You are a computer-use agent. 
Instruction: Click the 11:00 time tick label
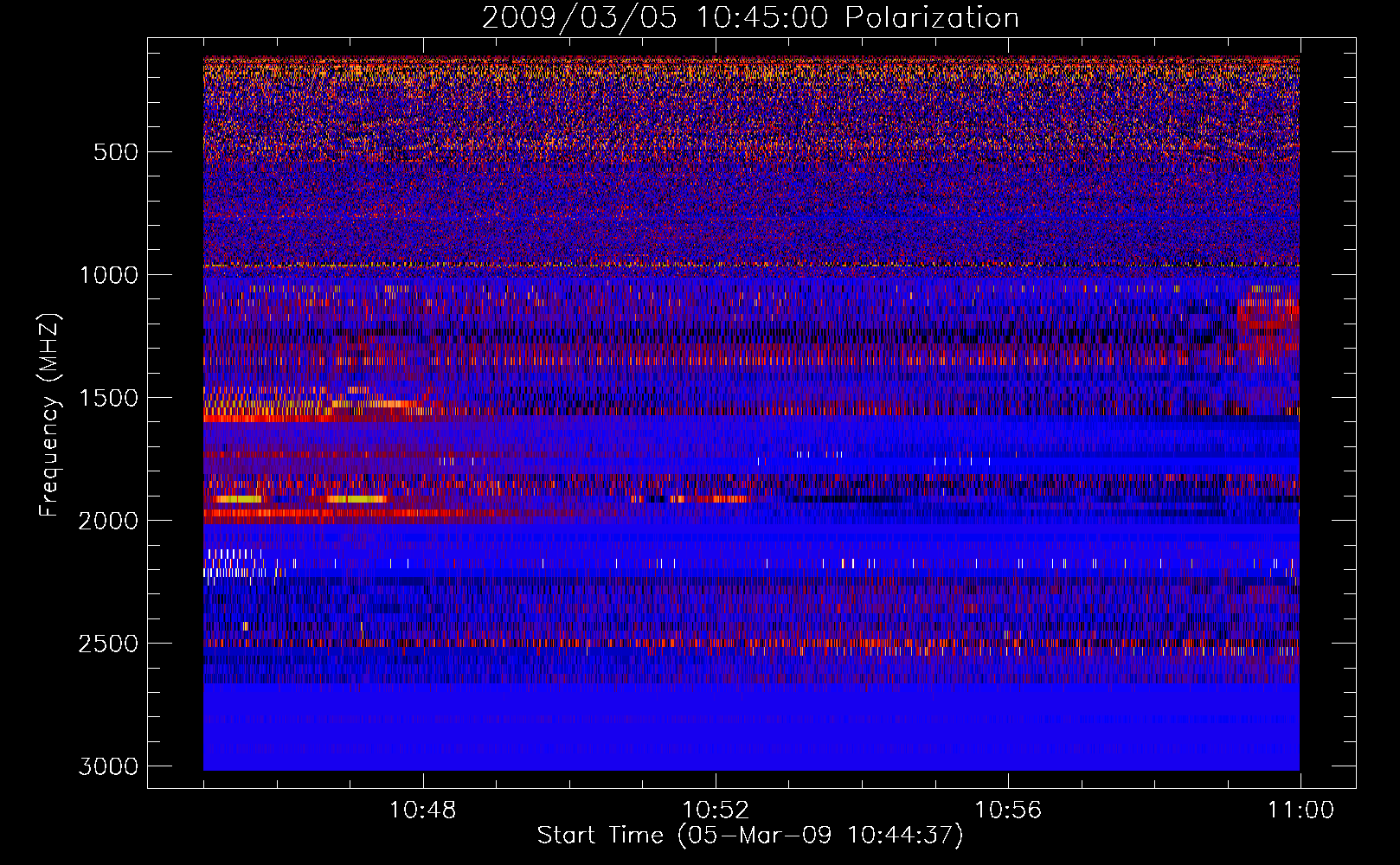coord(1300,811)
